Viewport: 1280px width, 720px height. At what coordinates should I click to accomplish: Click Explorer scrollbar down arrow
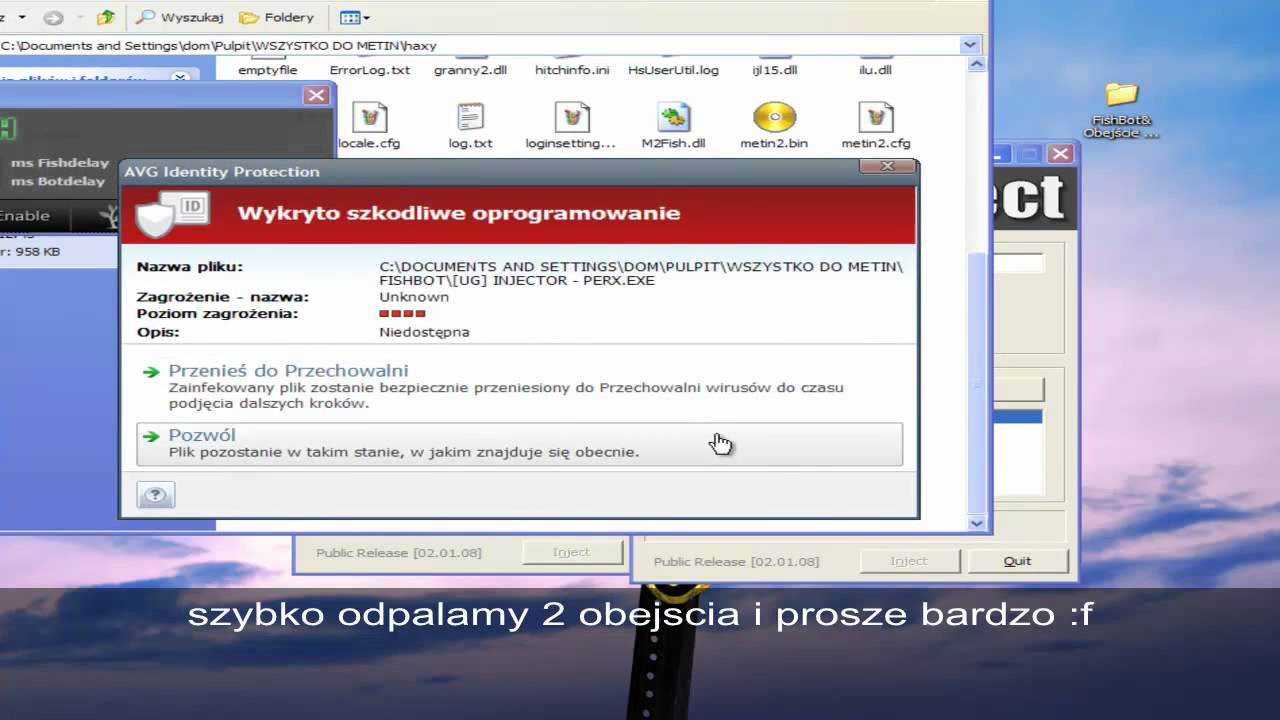coord(978,523)
